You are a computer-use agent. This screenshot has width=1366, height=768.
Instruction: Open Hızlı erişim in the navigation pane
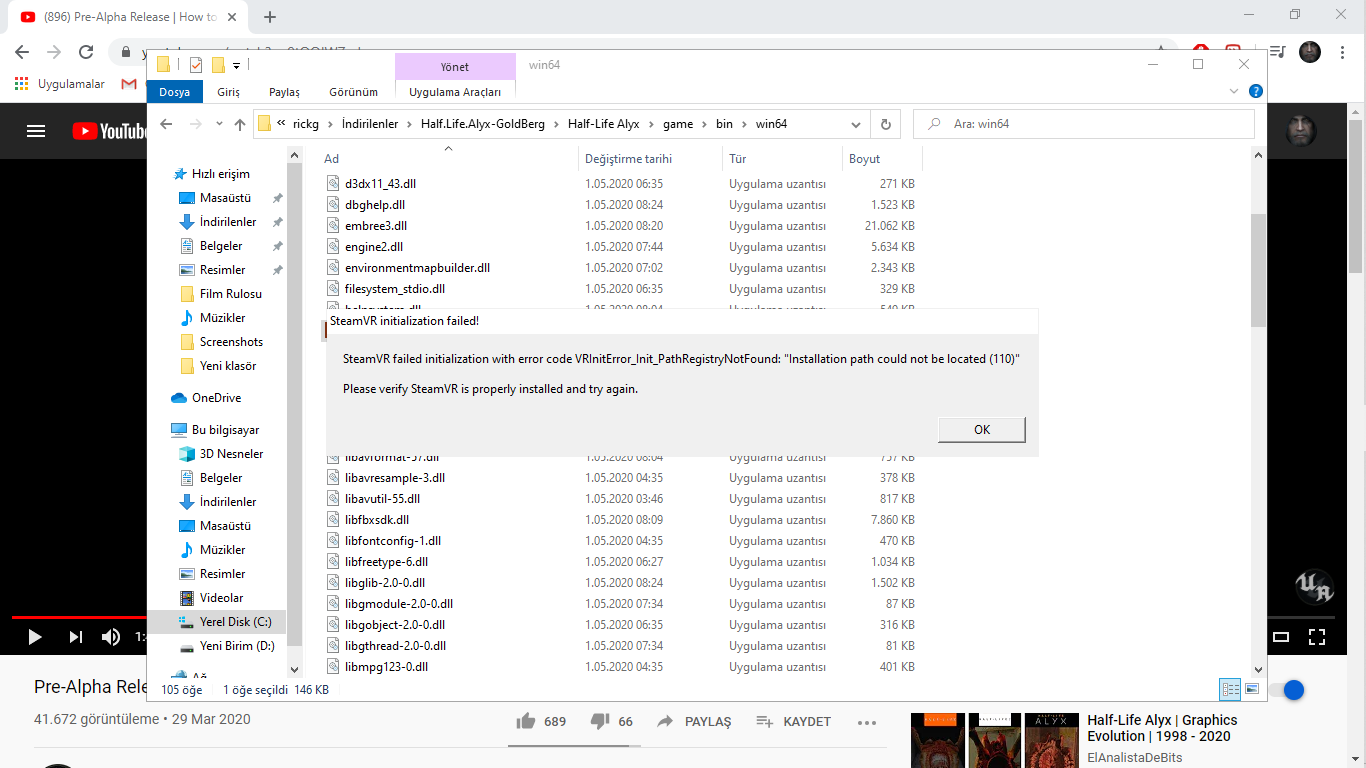click(x=220, y=174)
